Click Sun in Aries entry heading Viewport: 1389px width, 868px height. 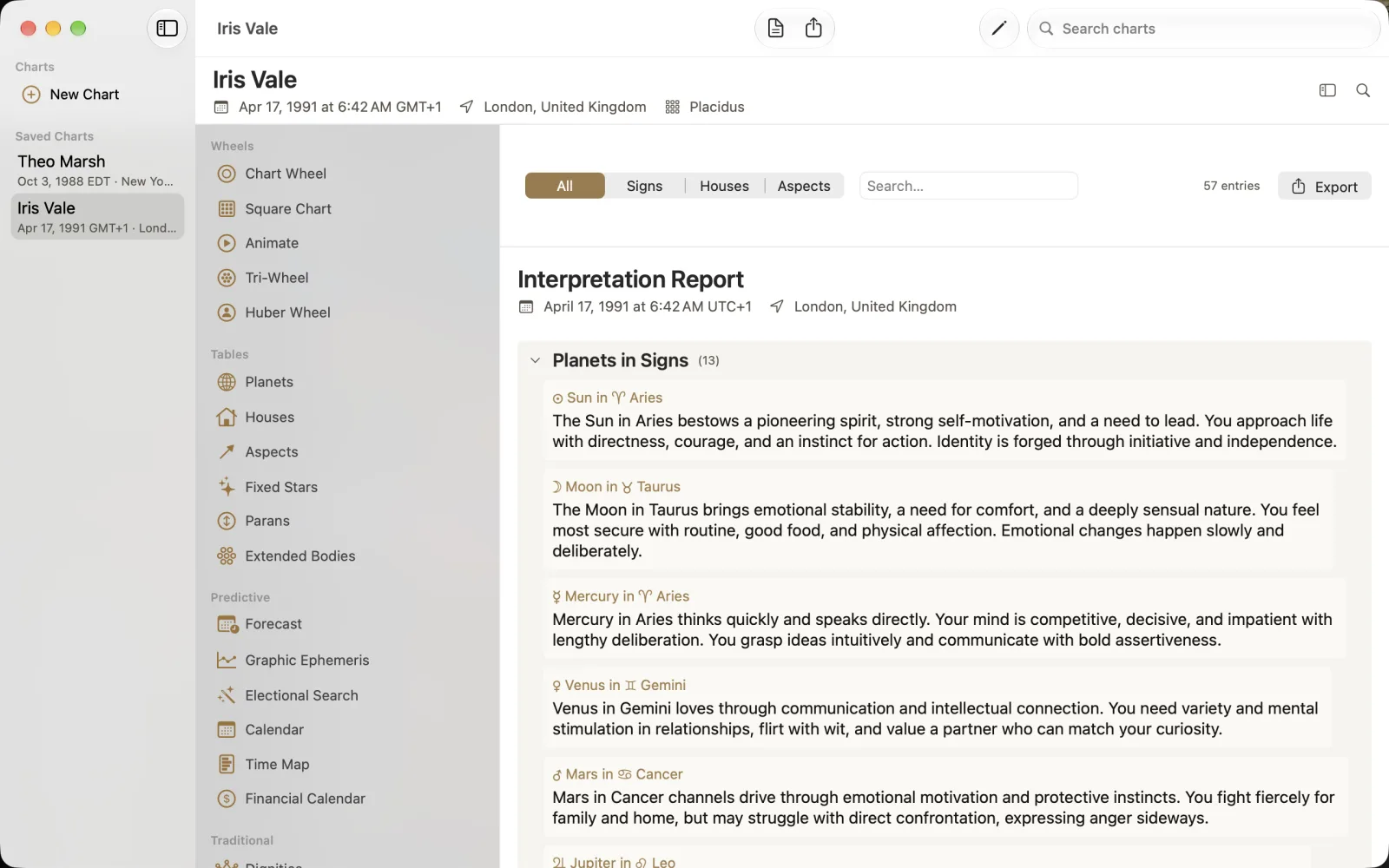(x=608, y=398)
